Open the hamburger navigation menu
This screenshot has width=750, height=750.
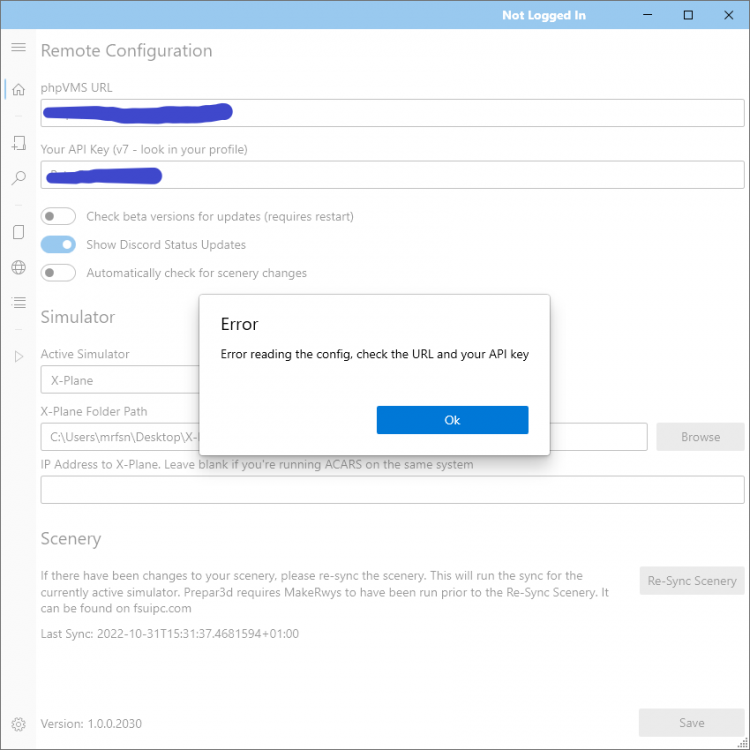[18, 47]
